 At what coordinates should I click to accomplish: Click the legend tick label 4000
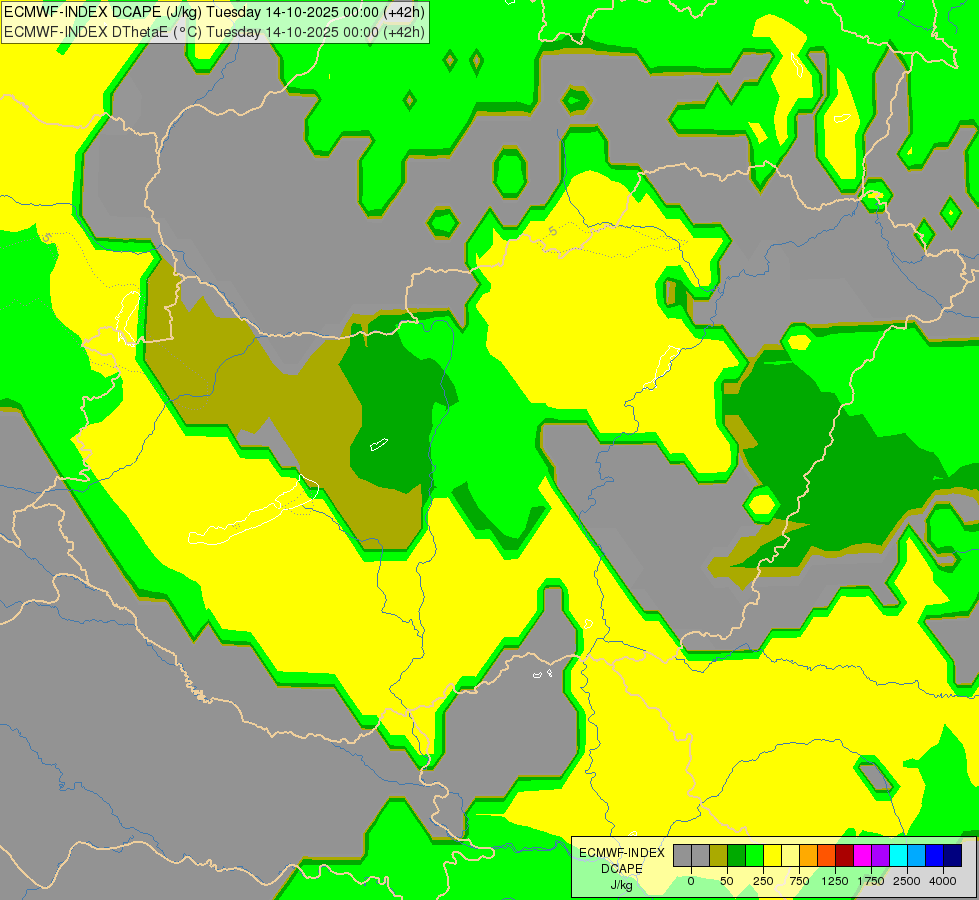pyautogui.click(x=943, y=881)
